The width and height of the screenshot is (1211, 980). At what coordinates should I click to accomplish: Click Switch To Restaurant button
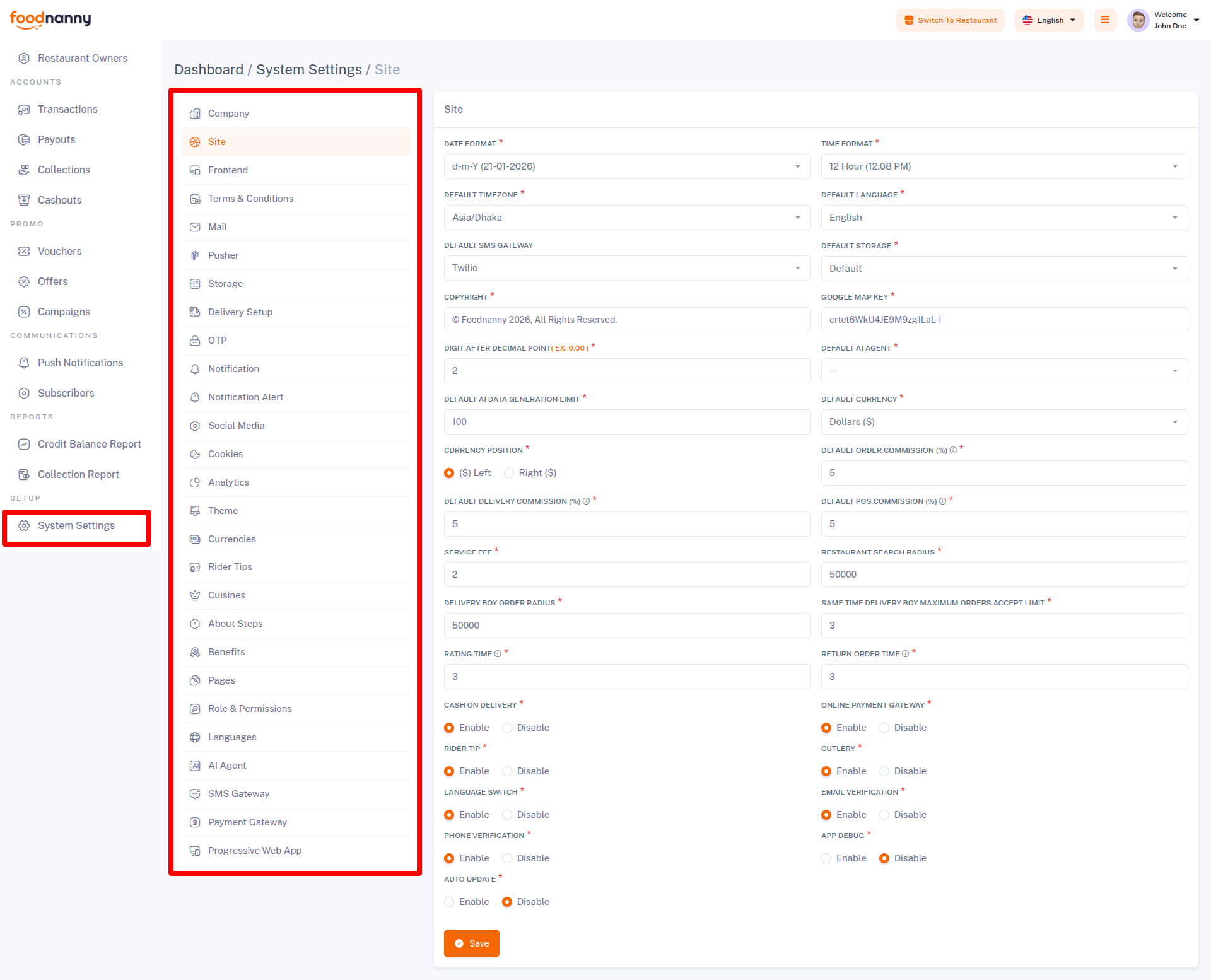tap(951, 20)
